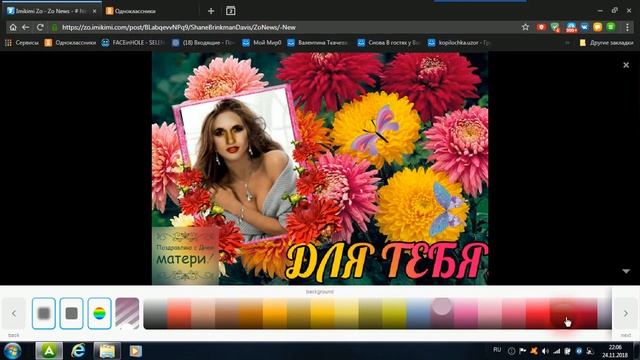
Task: Open the Мой Мир bookmark
Action: click(x=262, y=42)
